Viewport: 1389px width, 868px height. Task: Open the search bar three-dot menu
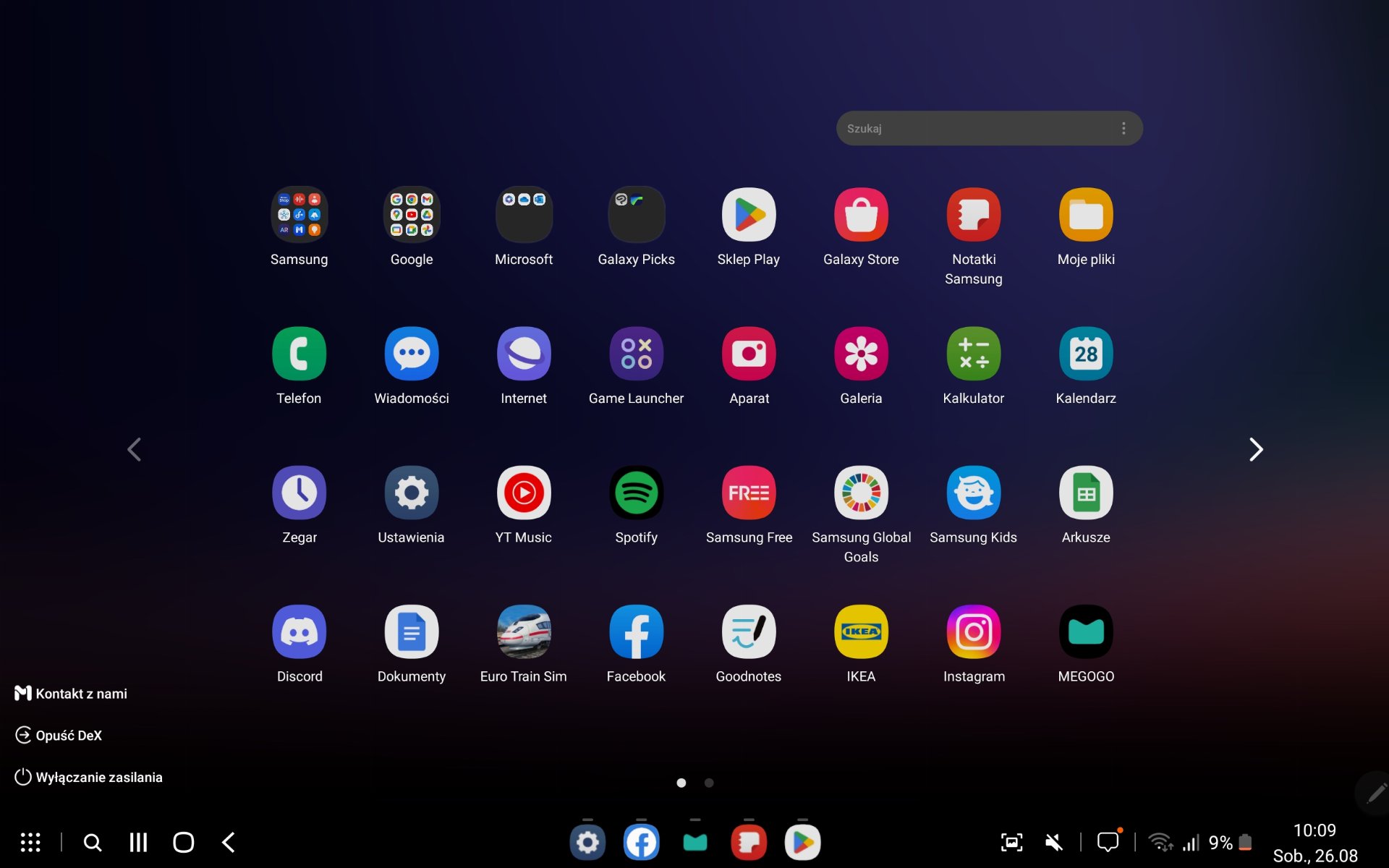(1123, 128)
